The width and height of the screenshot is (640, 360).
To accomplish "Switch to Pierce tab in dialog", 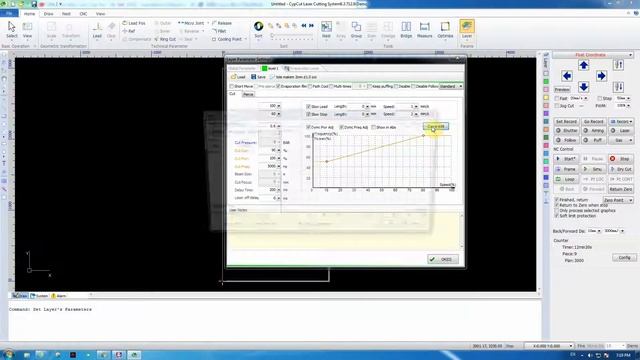I will (248, 94).
